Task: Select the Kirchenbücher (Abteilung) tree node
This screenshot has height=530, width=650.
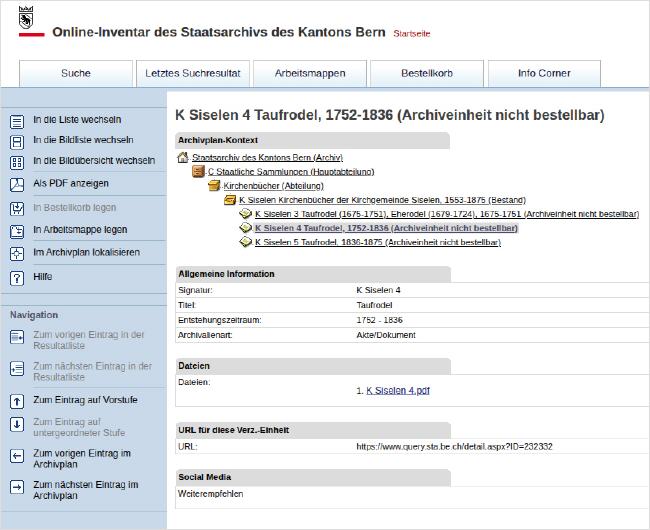Action: point(274,186)
